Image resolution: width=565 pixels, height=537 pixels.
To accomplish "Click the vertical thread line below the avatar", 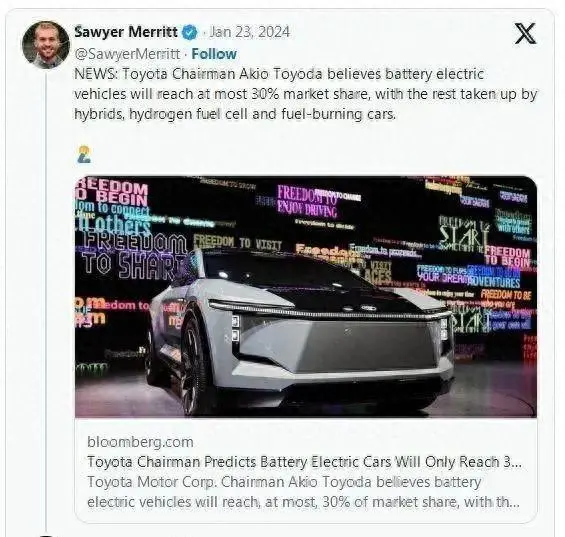I will point(46,301).
